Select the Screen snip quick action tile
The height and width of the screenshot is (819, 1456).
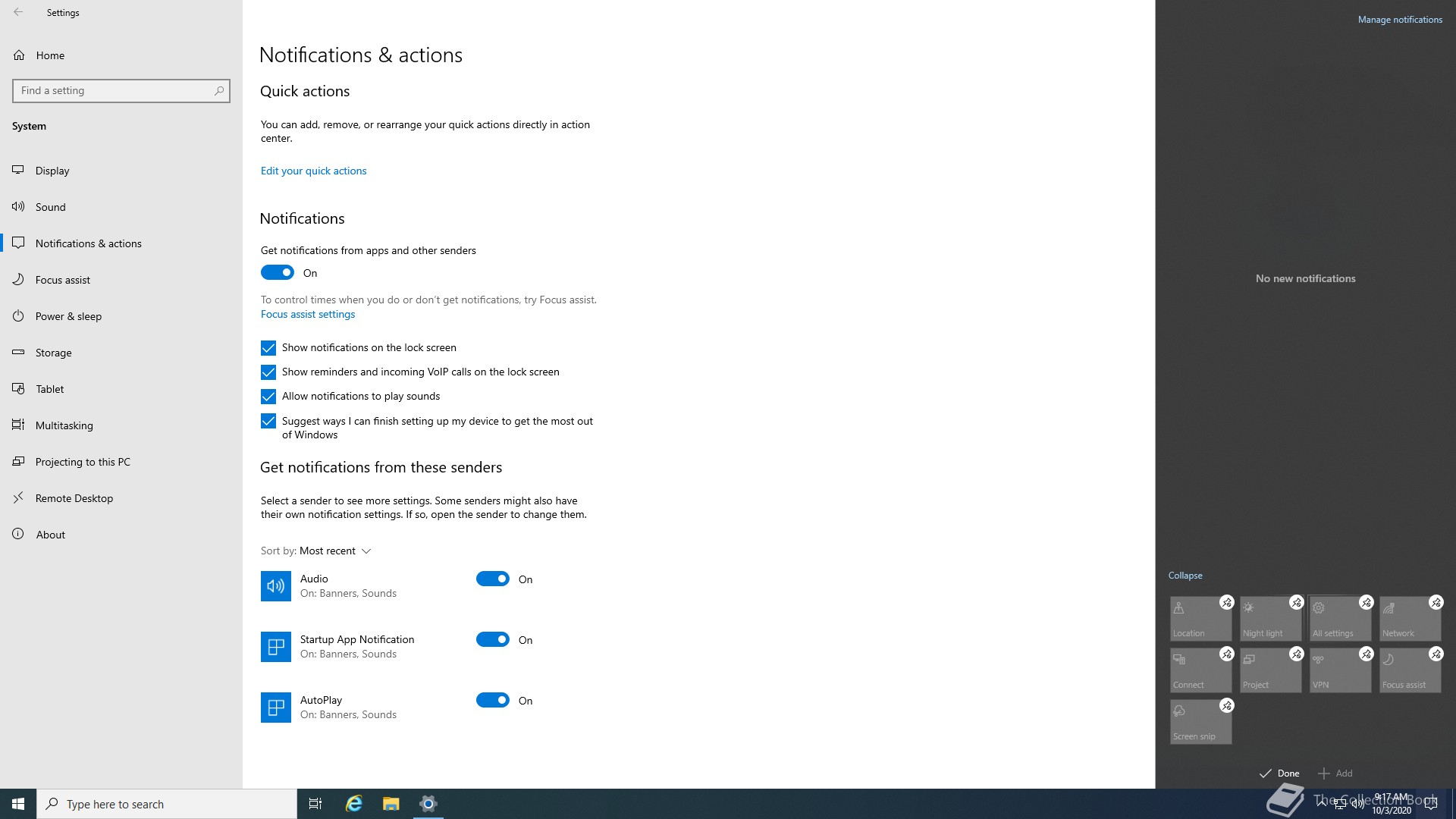(x=1200, y=722)
